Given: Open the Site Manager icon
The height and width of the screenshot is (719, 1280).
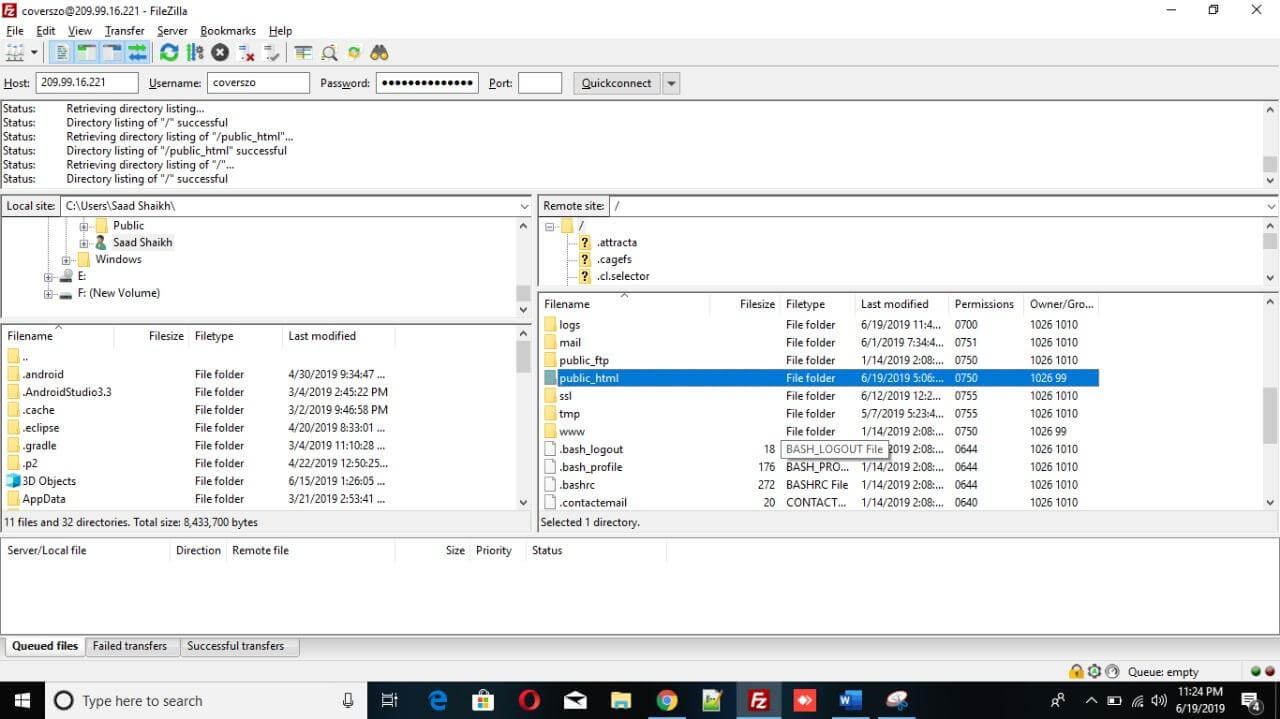Looking at the screenshot, I should point(15,52).
